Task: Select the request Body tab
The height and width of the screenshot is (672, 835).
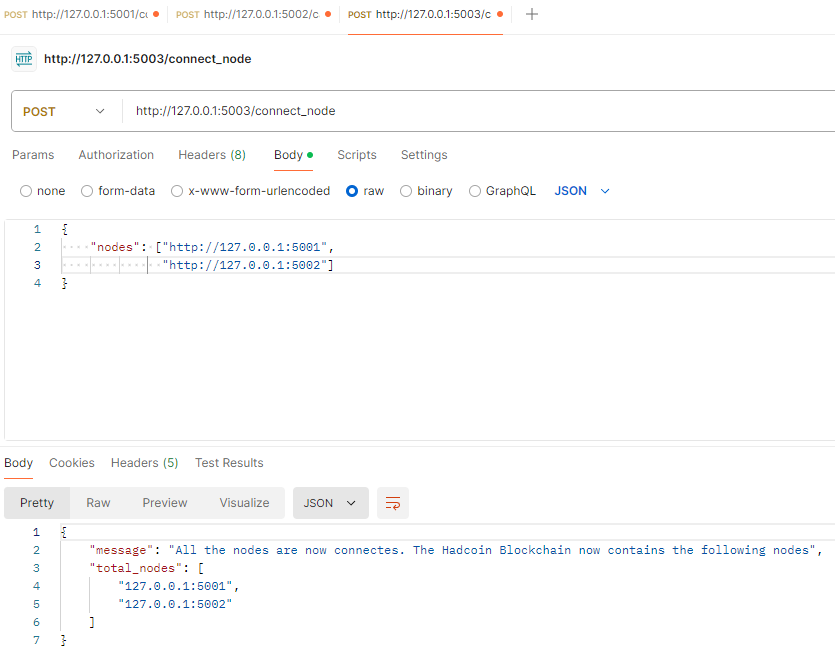Action: point(293,155)
